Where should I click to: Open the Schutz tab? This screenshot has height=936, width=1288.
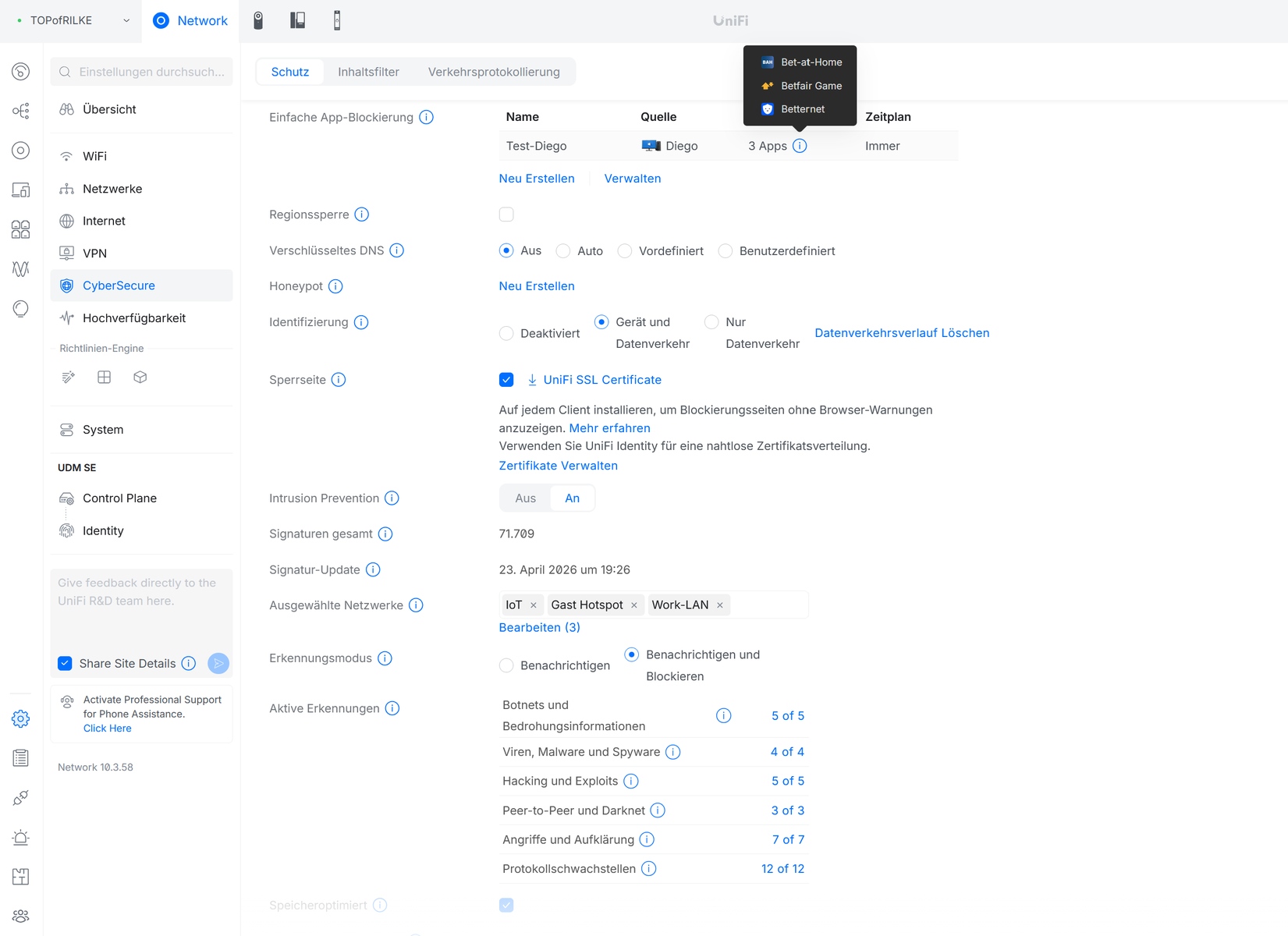click(x=290, y=72)
